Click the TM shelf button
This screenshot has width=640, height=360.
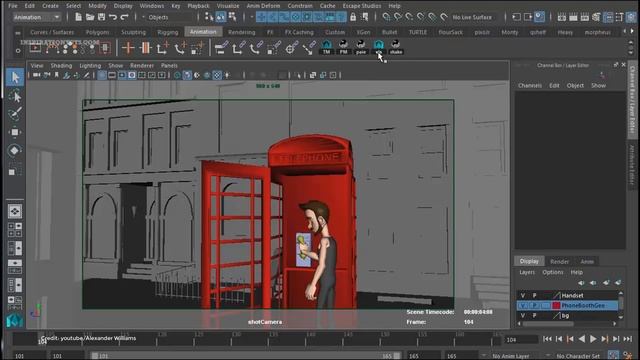click(327, 47)
